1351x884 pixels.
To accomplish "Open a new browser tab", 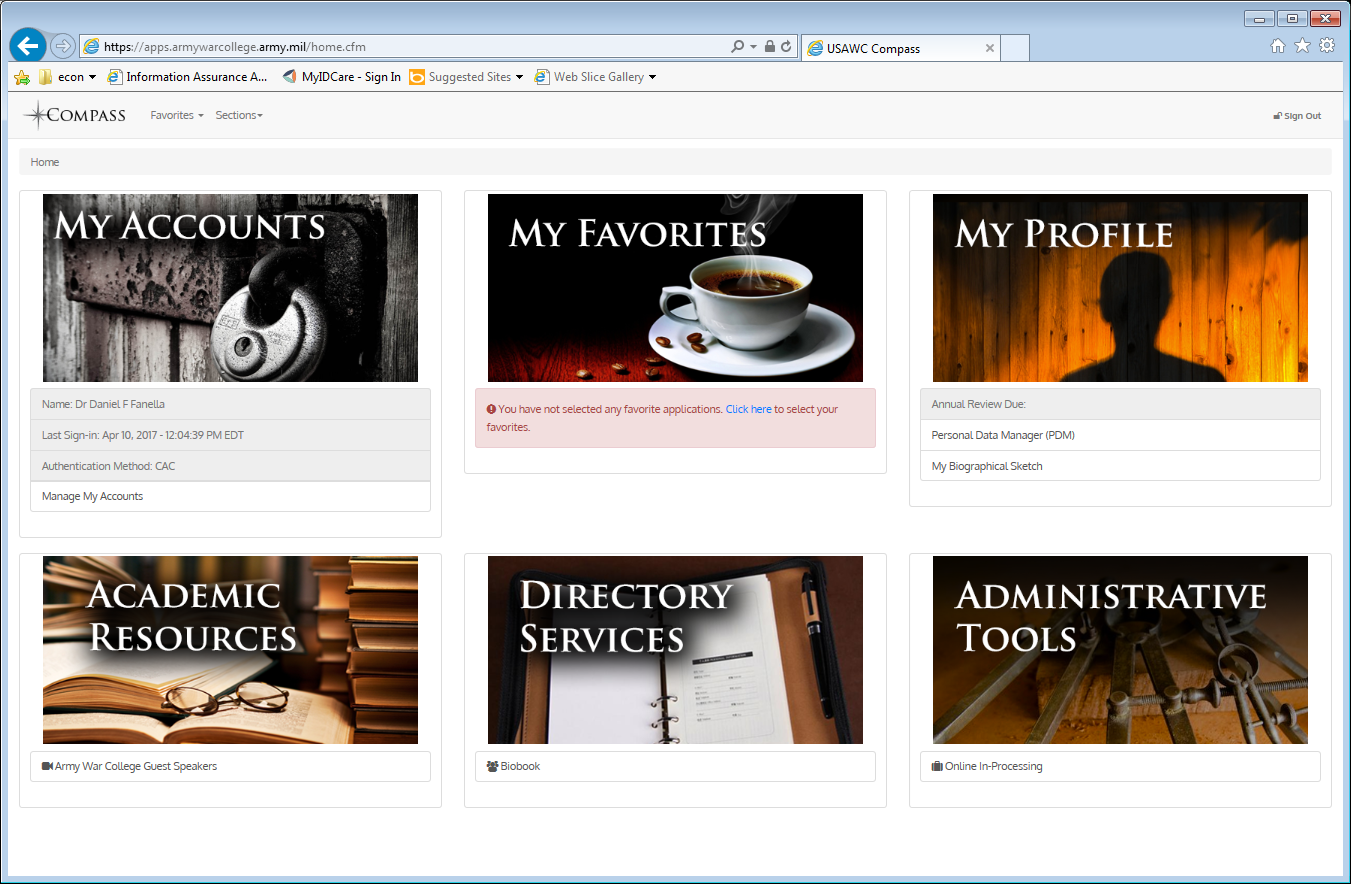I will pos(1015,48).
